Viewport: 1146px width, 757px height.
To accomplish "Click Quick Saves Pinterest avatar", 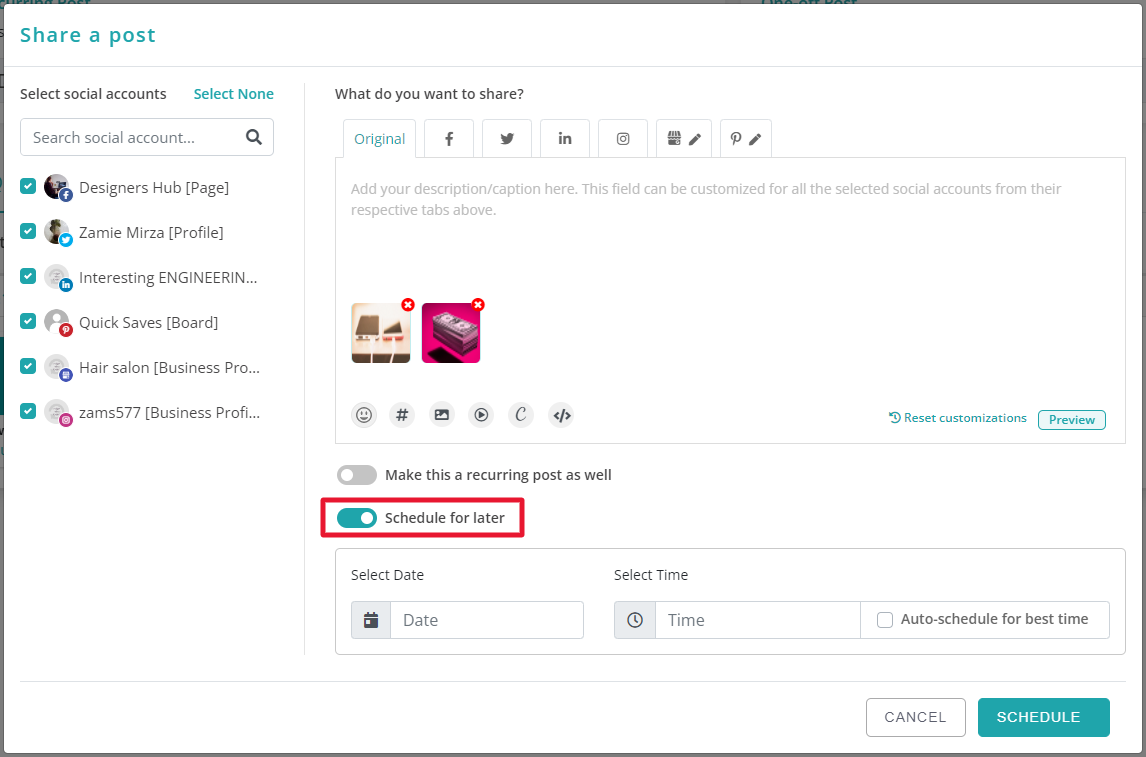I will point(57,322).
